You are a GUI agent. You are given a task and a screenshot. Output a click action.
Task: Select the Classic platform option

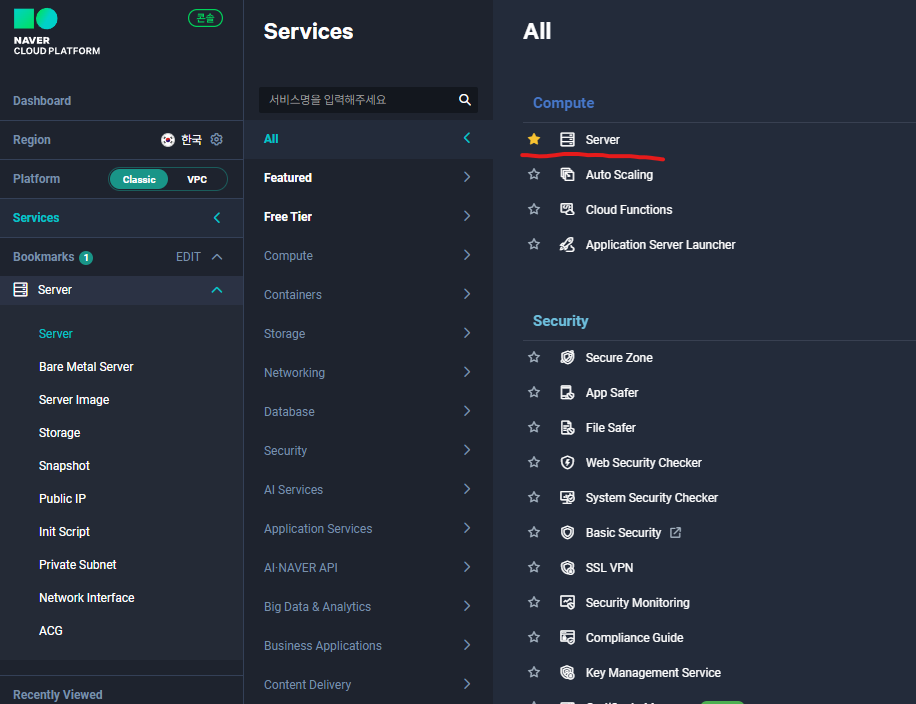pos(139,179)
